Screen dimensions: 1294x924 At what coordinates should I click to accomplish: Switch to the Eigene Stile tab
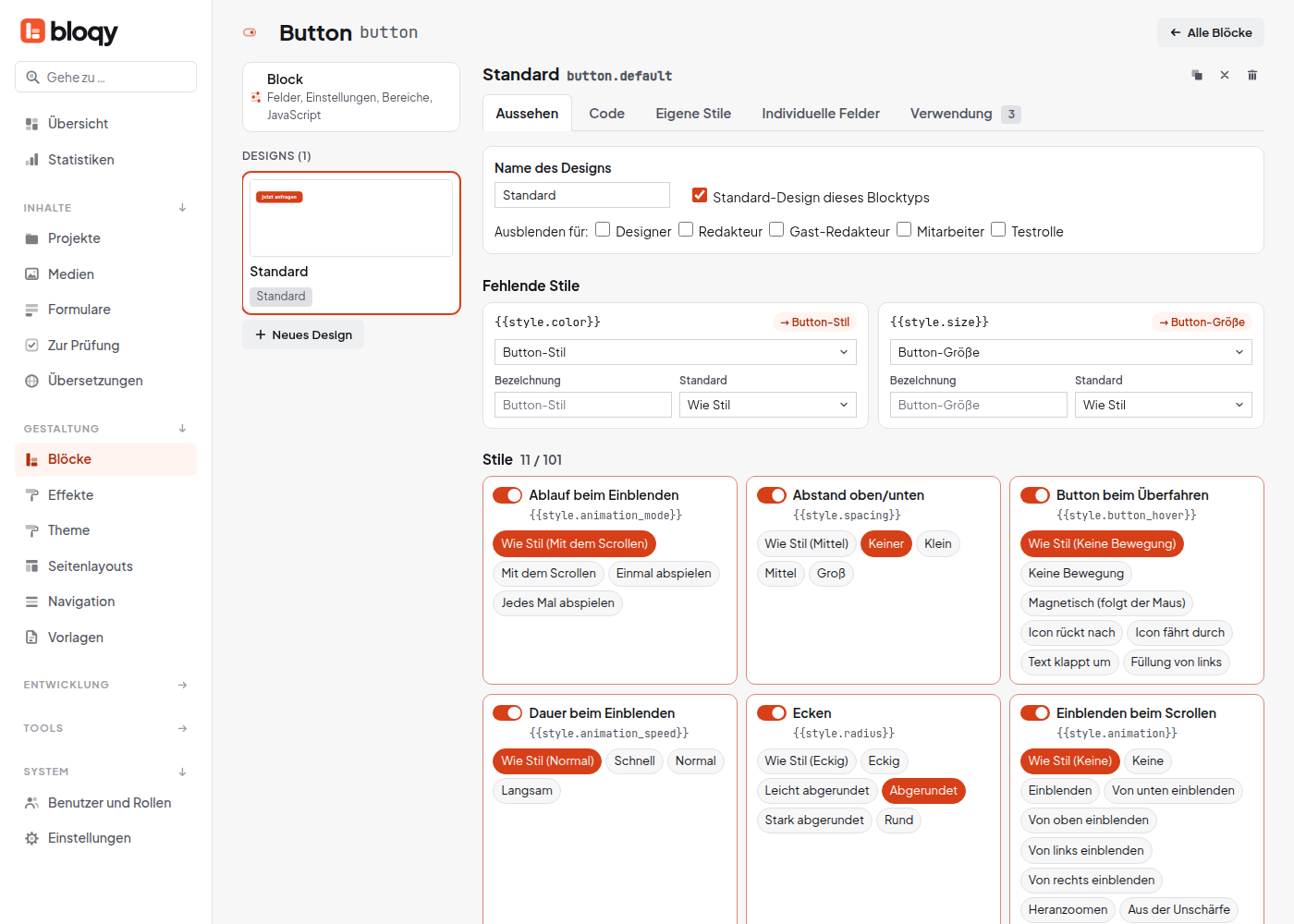pyautogui.click(x=693, y=114)
